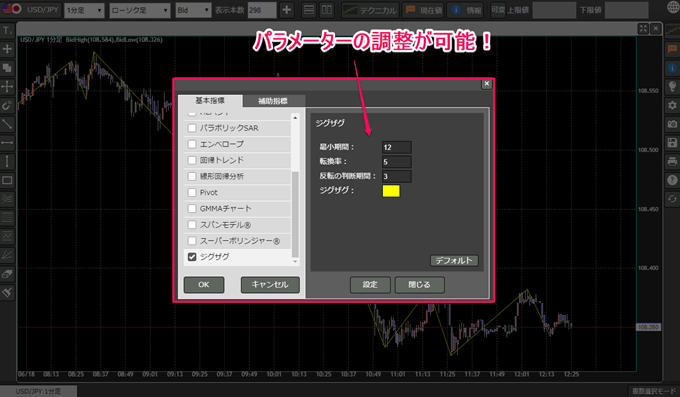Switch to the 基本指標 tab
The height and width of the screenshot is (397, 680).
210,101
